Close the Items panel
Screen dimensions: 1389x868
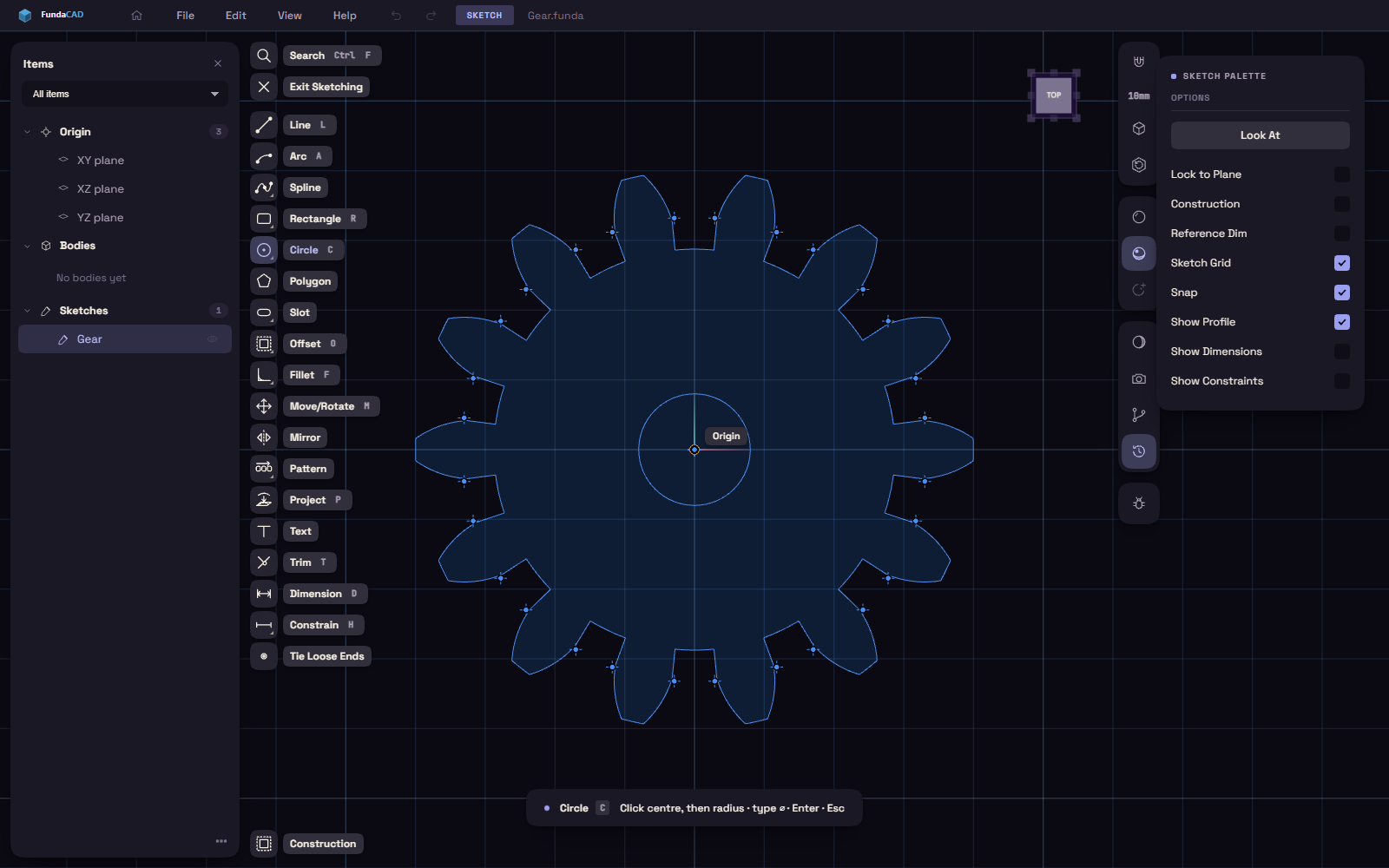pos(218,63)
